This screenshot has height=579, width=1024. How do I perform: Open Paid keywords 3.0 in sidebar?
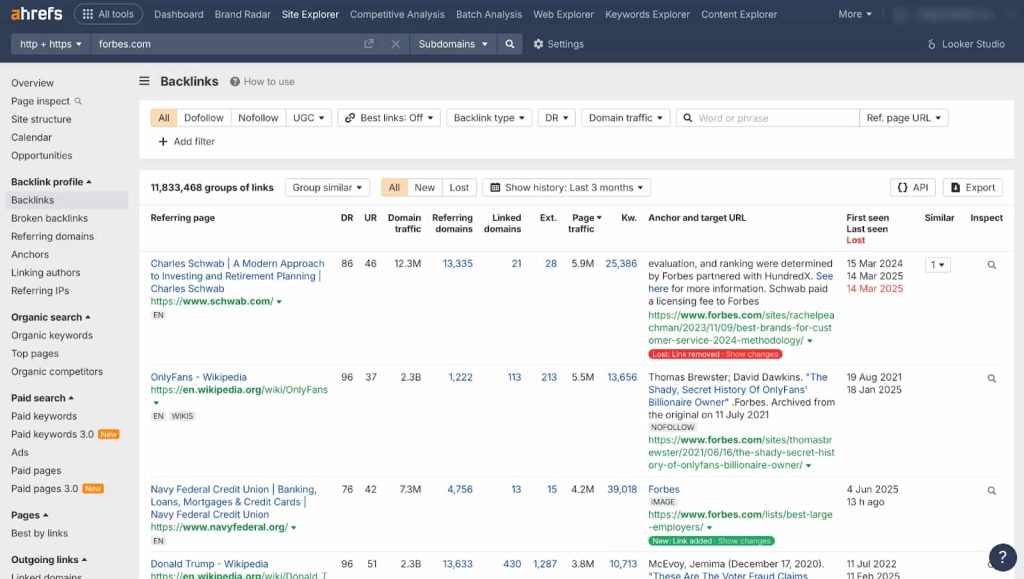(x=52, y=434)
